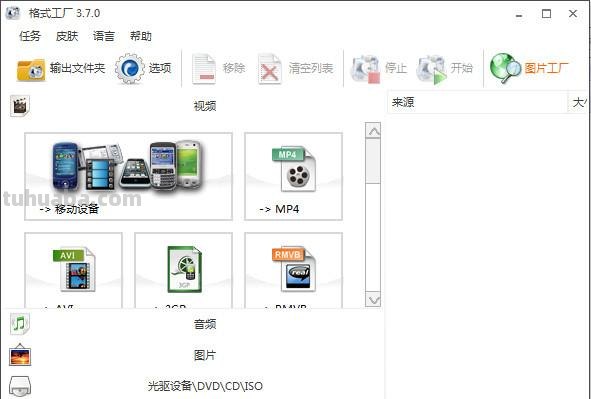Expand the 光驱设备\DVD\CD\ISO category

205,386
